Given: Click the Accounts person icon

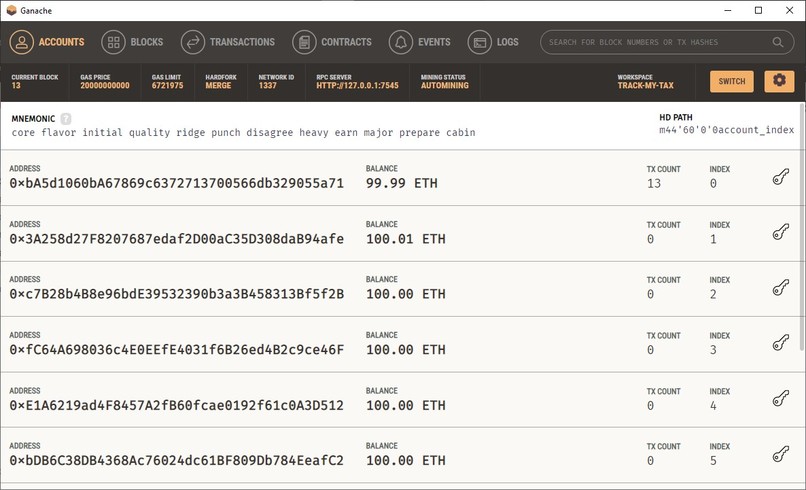Looking at the screenshot, I should tap(22, 42).
